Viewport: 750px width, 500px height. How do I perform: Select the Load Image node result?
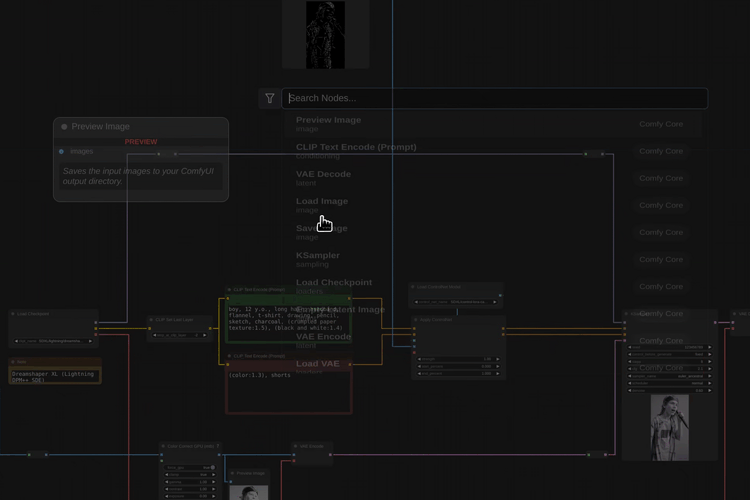pyautogui.click(x=322, y=205)
